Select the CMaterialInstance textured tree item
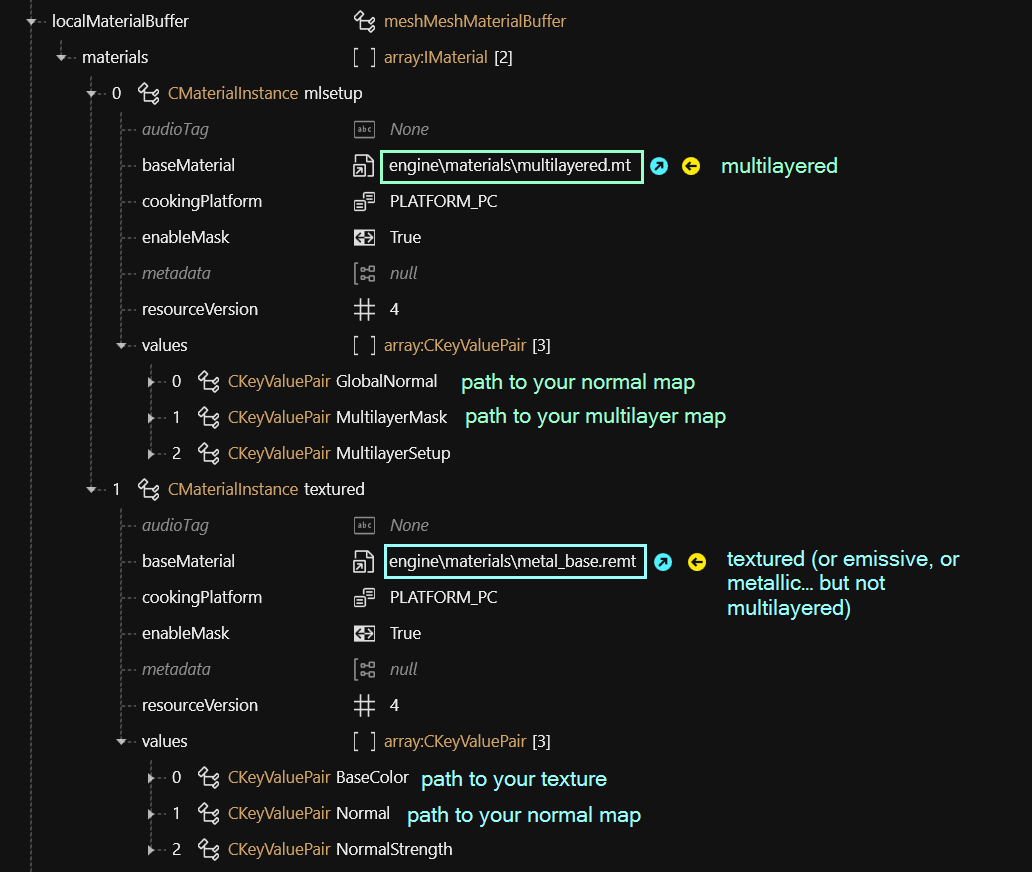1032x872 pixels. [266, 490]
